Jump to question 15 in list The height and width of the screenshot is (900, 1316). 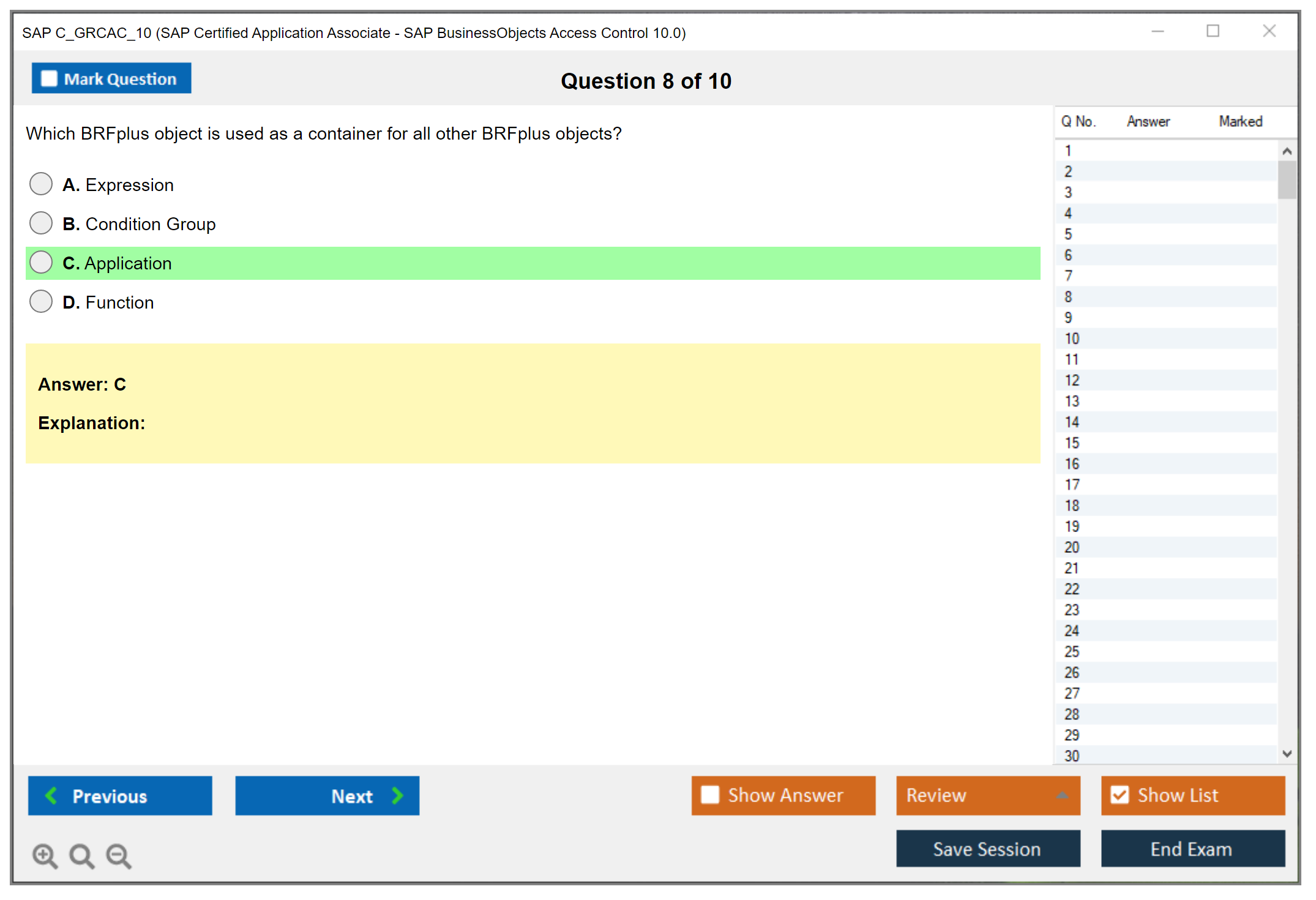1072,443
